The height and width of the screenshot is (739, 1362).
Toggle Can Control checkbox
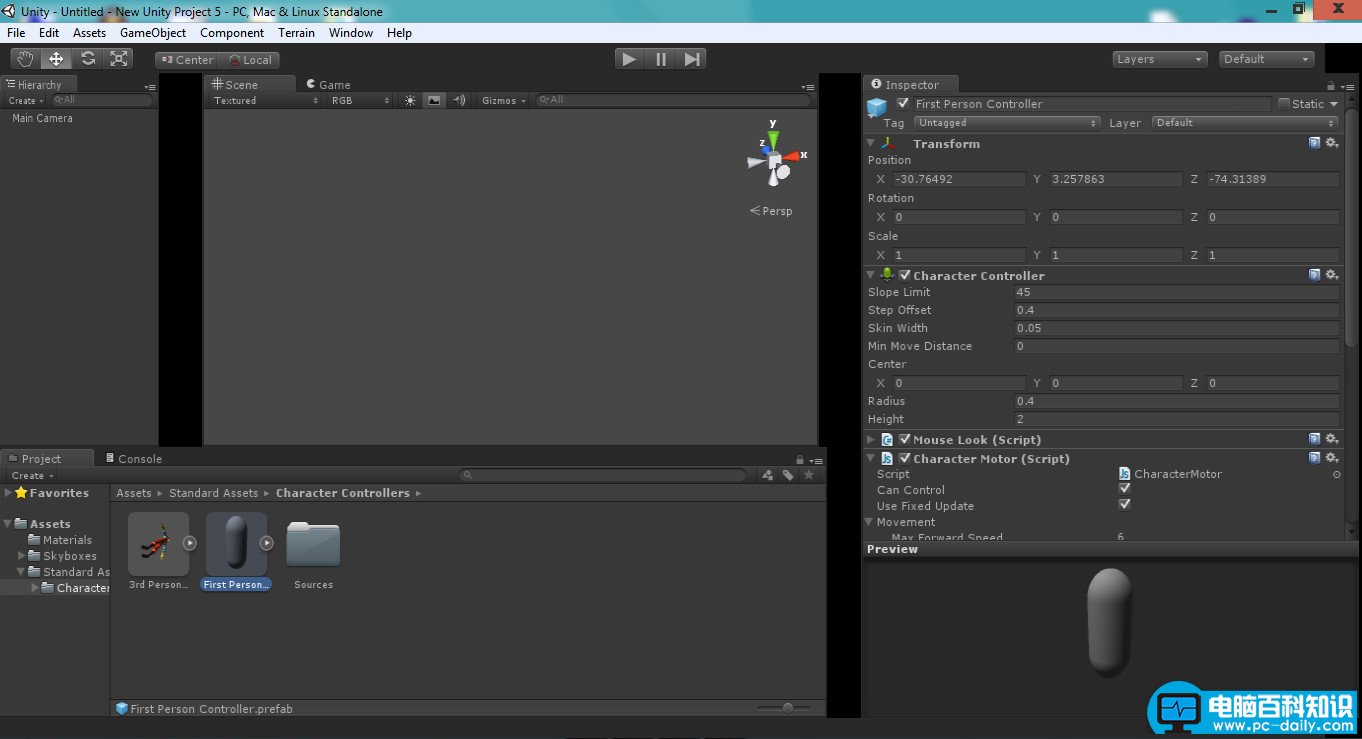point(1124,489)
